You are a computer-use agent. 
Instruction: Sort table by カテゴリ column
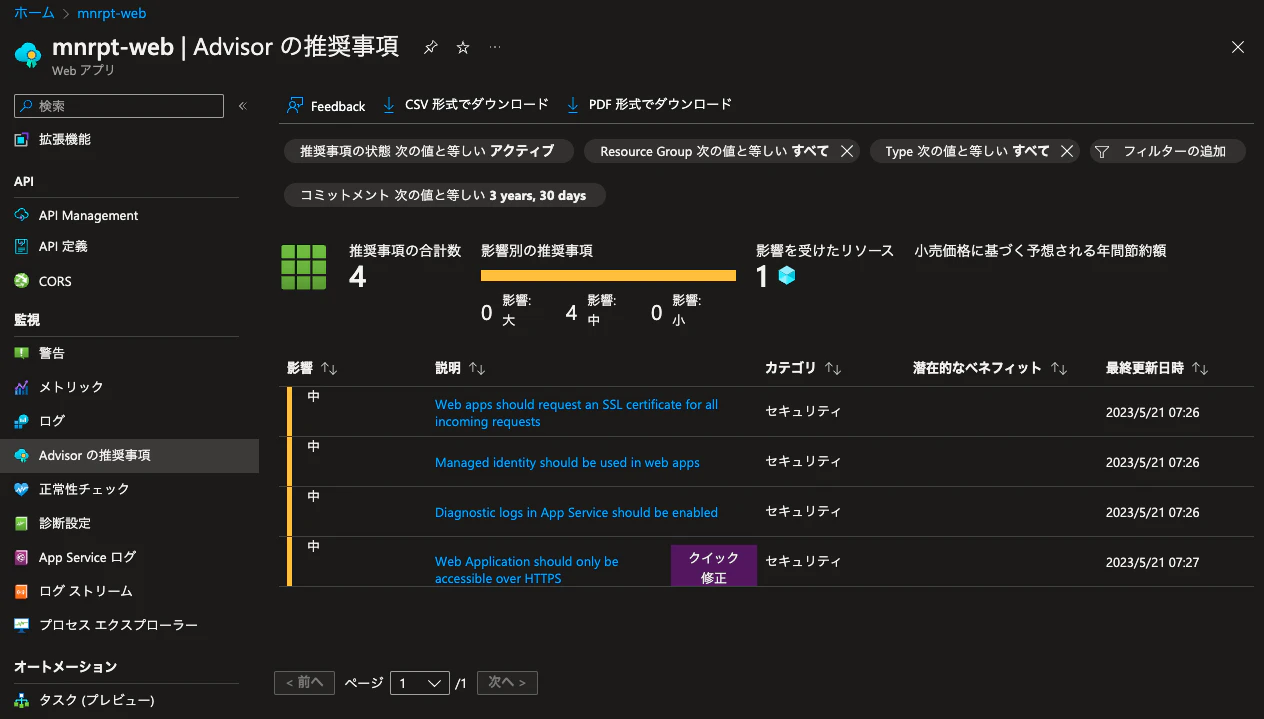(803, 368)
